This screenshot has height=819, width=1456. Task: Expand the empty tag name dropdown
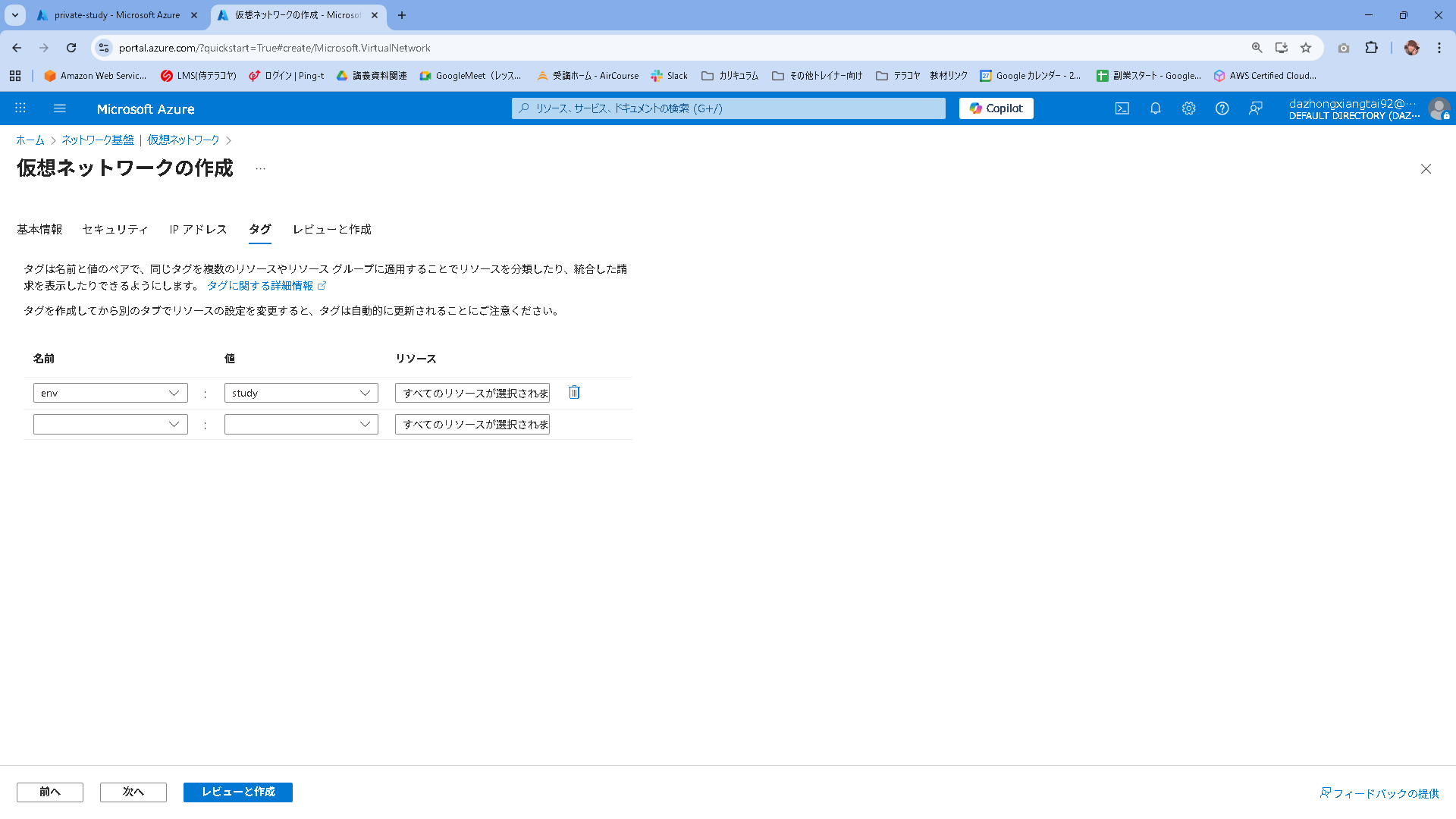[174, 424]
